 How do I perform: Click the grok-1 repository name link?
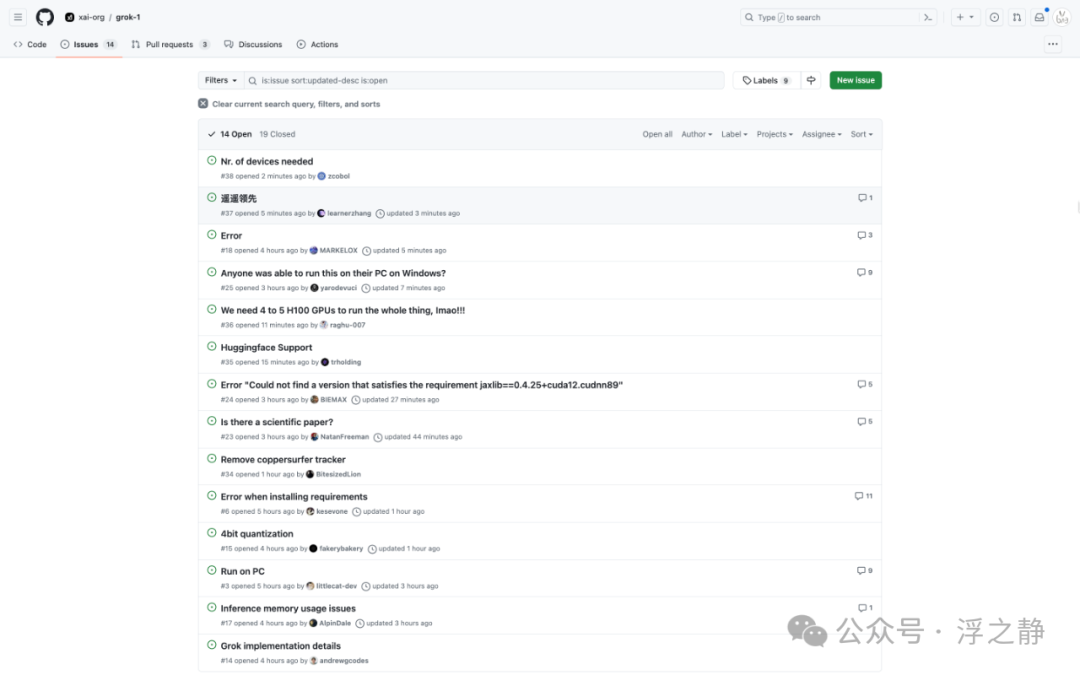128,17
